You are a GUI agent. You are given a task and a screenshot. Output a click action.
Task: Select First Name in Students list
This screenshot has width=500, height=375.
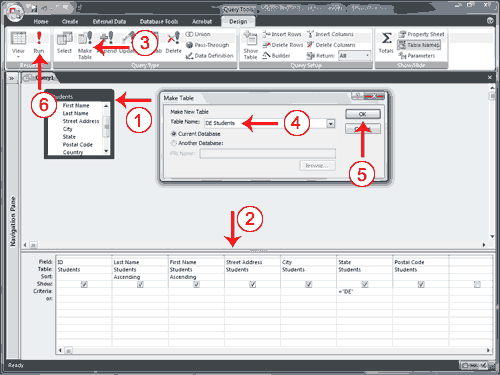point(76,105)
